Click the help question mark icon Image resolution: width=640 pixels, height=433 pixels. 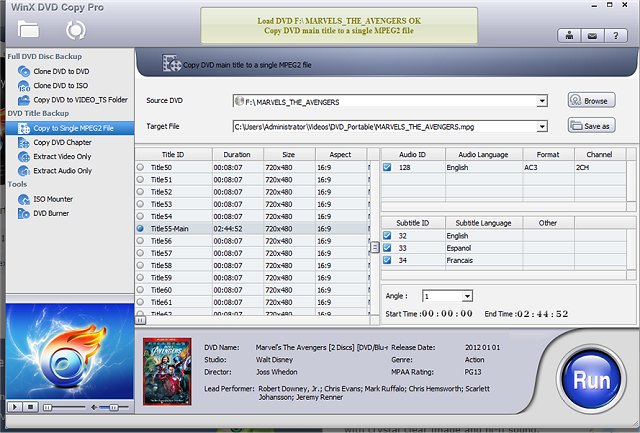click(616, 36)
